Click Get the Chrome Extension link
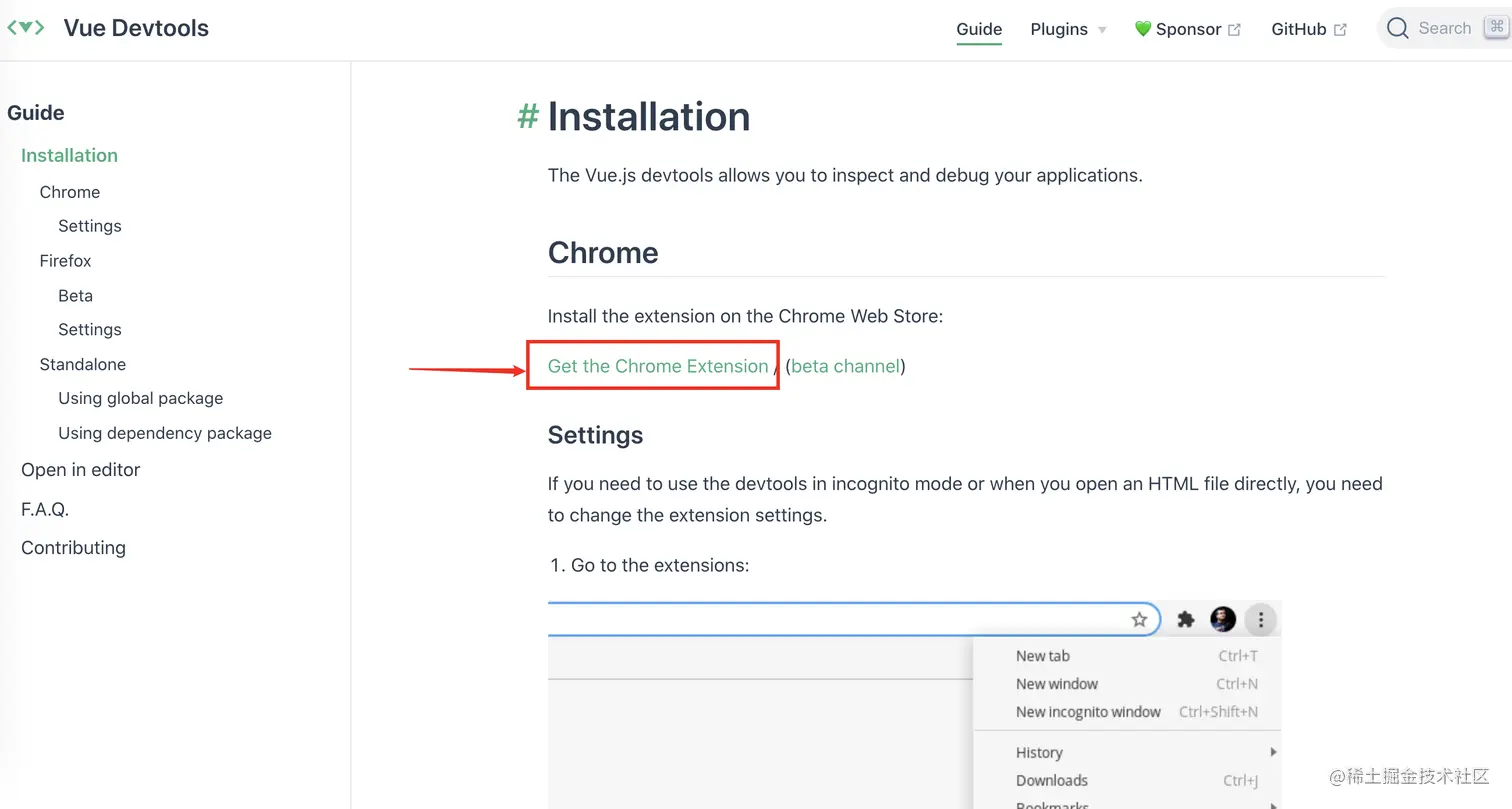This screenshot has width=1512, height=809. coord(657,366)
